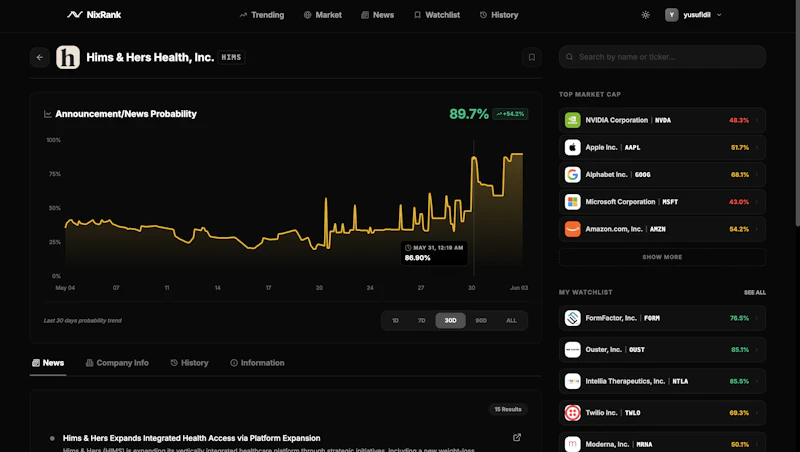Open the History page in top navigation
The width and height of the screenshot is (800, 452).
[499, 15]
